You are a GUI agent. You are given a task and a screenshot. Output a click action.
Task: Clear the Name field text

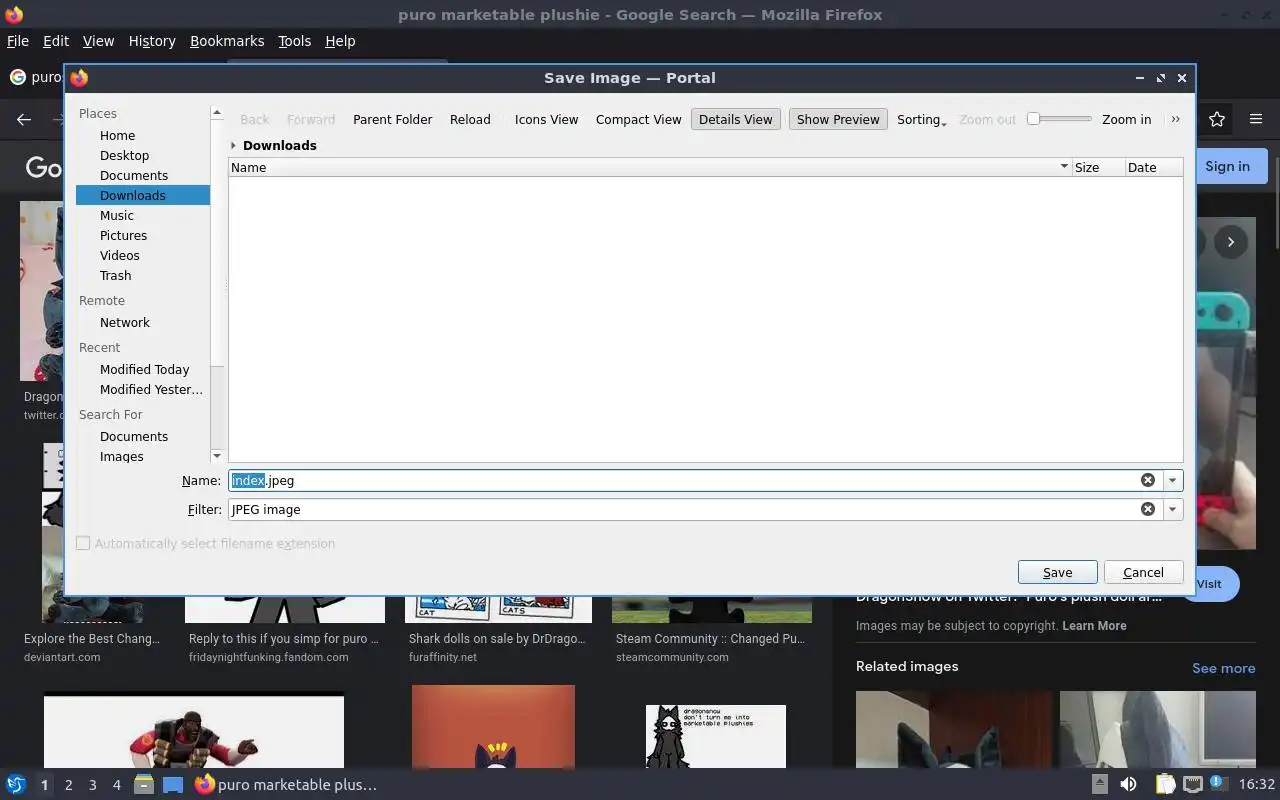pyautogui.click(x=1148, y=480)
